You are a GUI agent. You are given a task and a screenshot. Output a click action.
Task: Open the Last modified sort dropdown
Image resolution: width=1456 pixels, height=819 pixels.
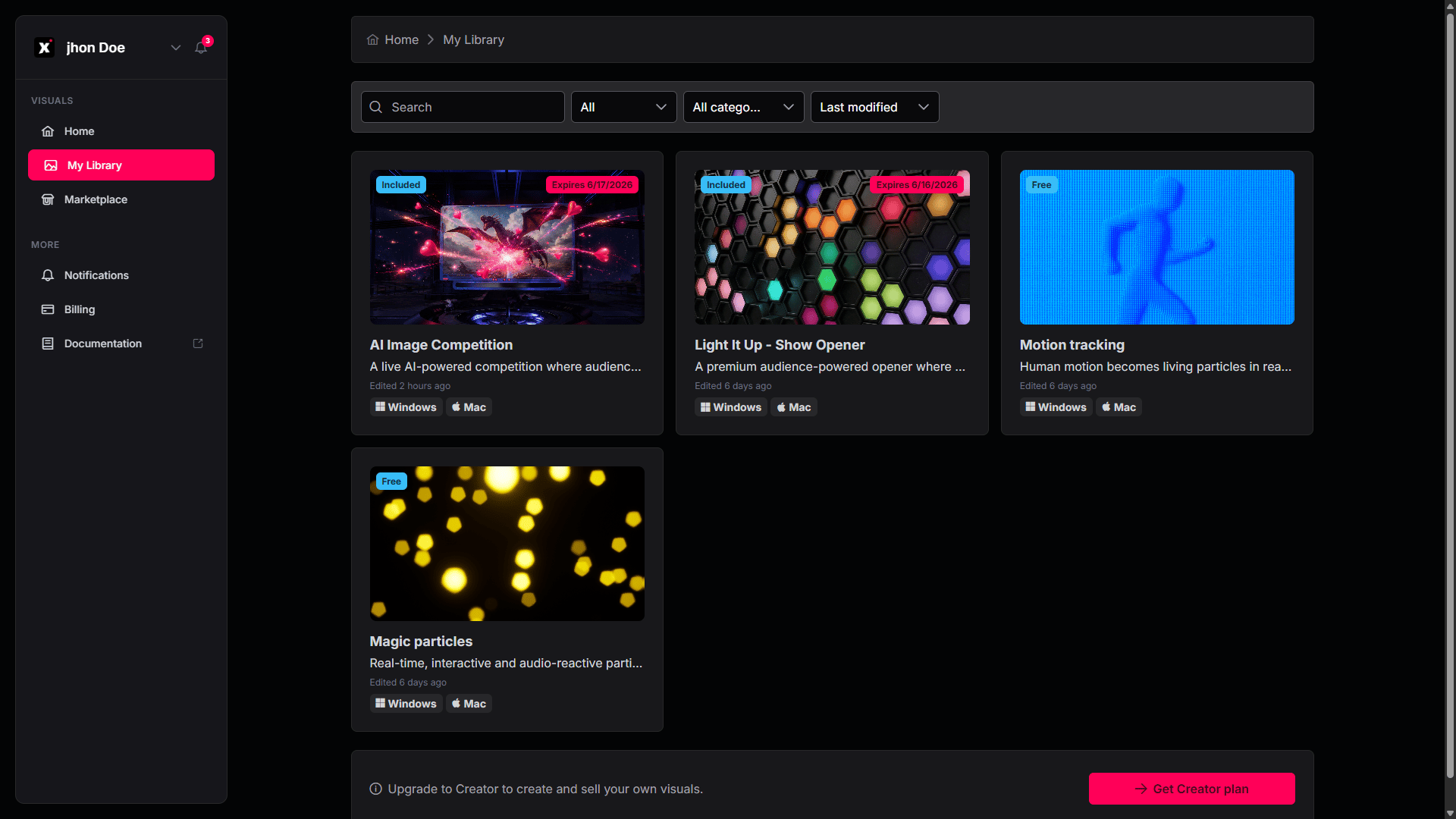[x=874, y=107]
